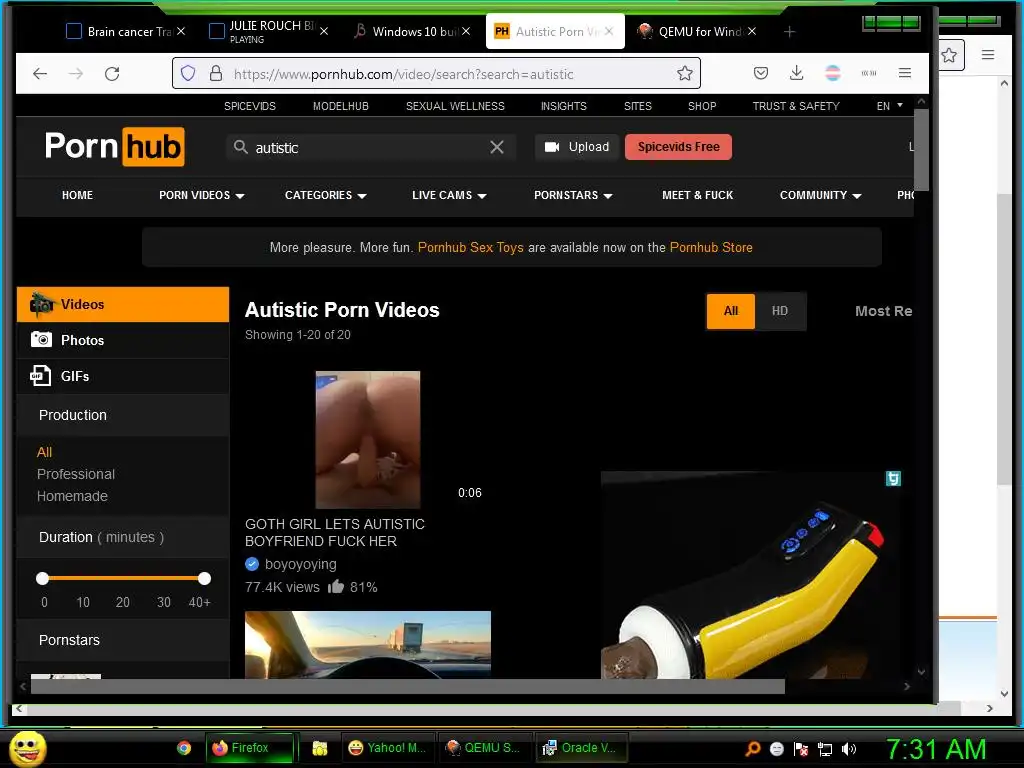Viewport: 1024px width, 768px height.
Task: Reload the current page
Action: pyautogui.click(x=112, y=74)
